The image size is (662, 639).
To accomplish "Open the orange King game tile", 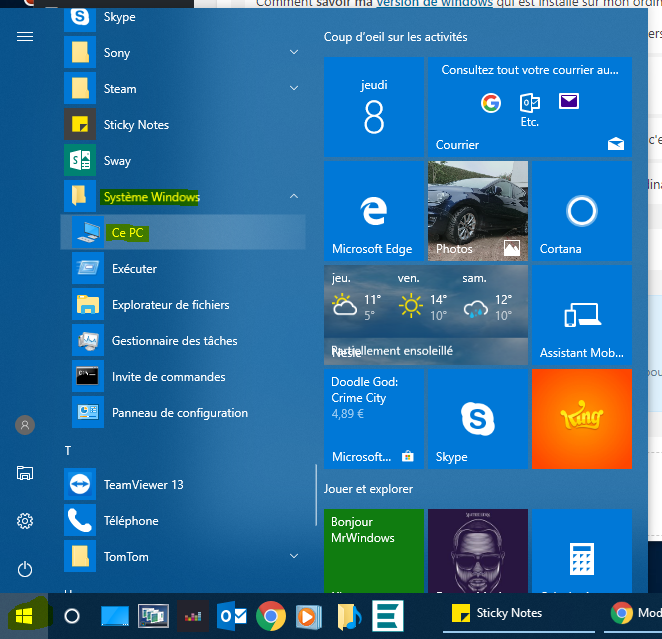I will click(582, 419).
